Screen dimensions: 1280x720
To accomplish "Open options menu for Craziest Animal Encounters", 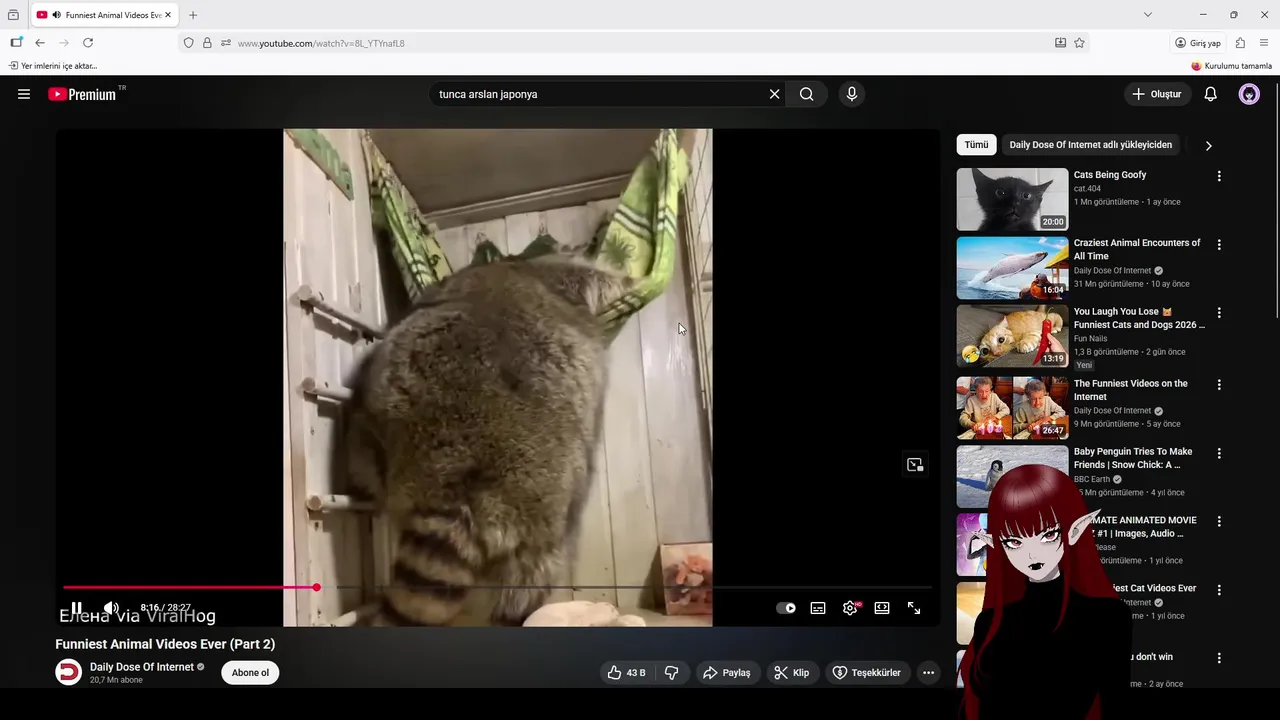I will 1219,244.
